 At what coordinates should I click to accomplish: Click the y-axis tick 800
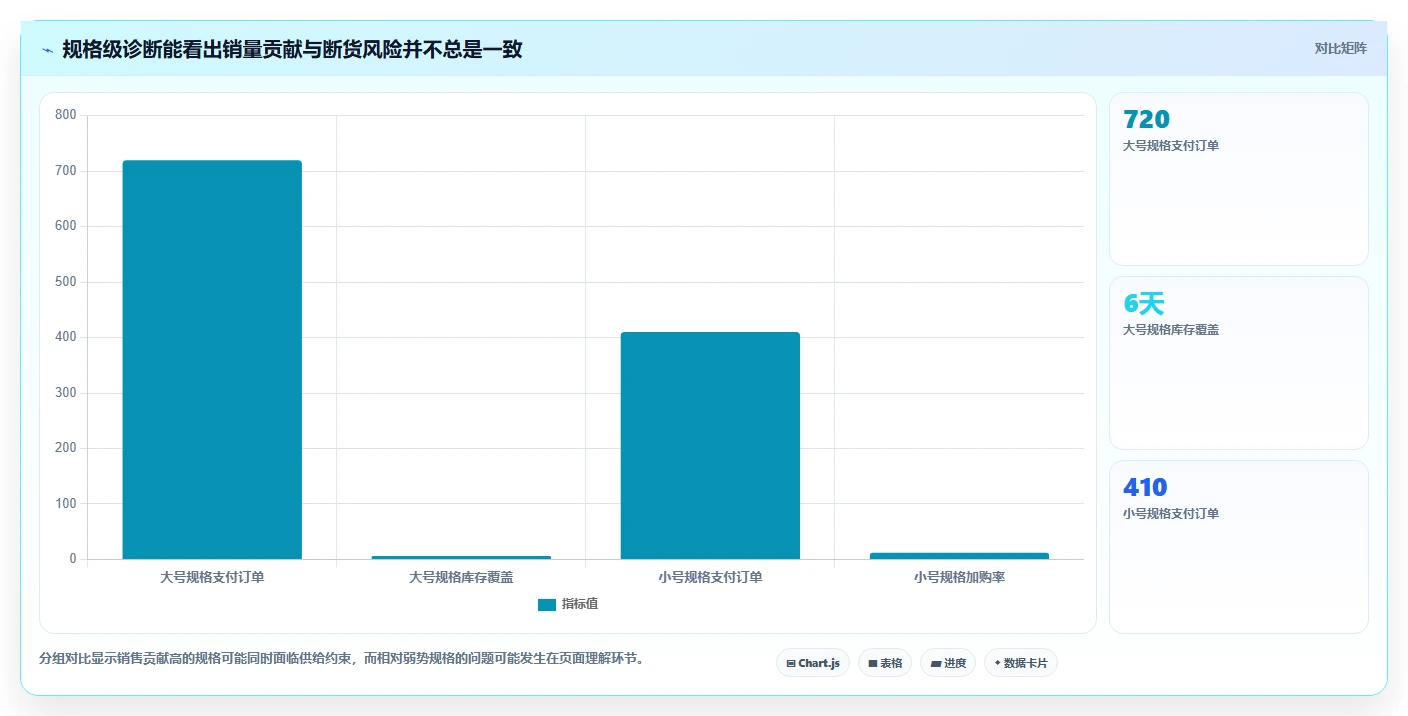(x=66, y=115)
